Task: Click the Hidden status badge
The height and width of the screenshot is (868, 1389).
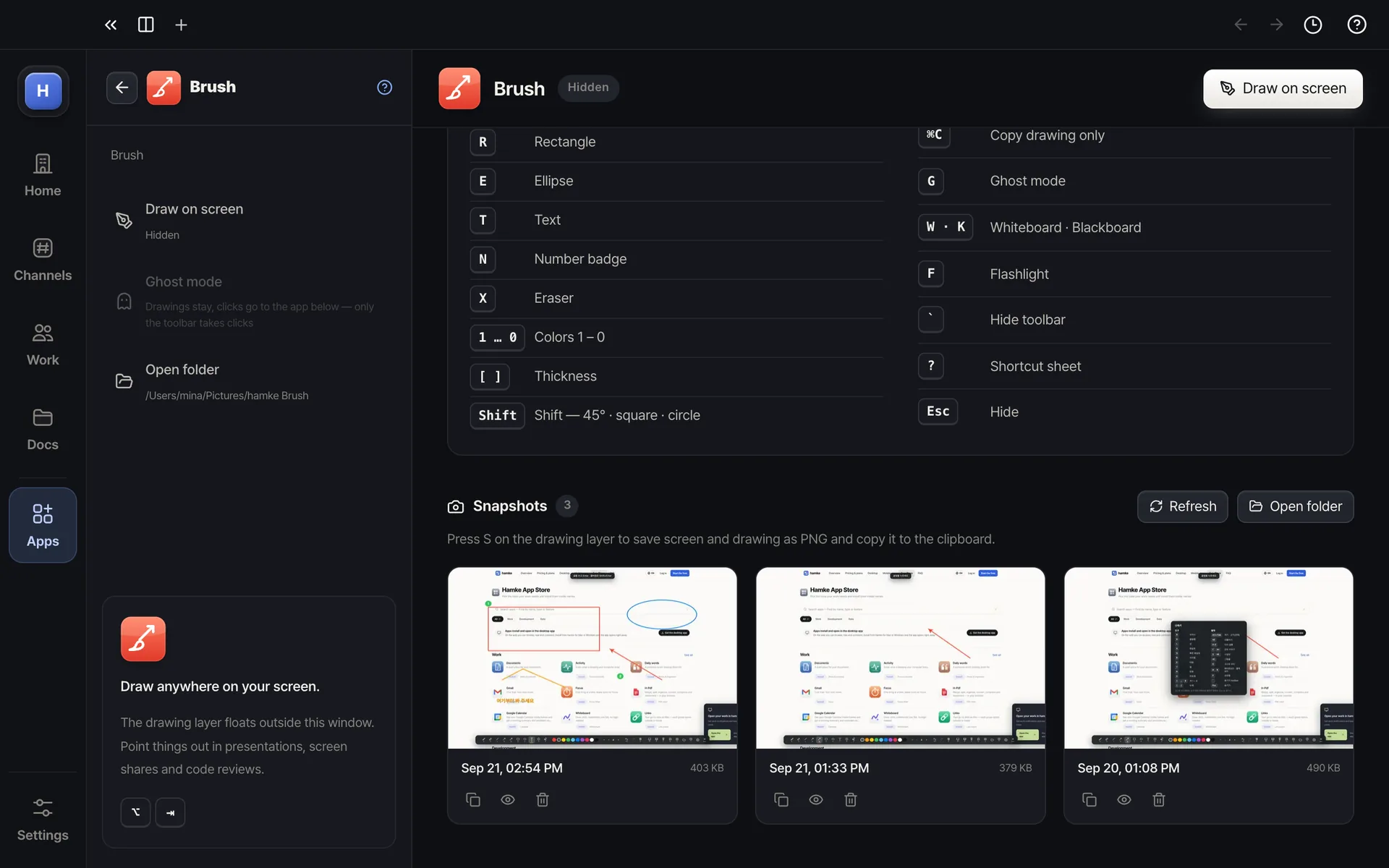Action: (x=588, y=88)
